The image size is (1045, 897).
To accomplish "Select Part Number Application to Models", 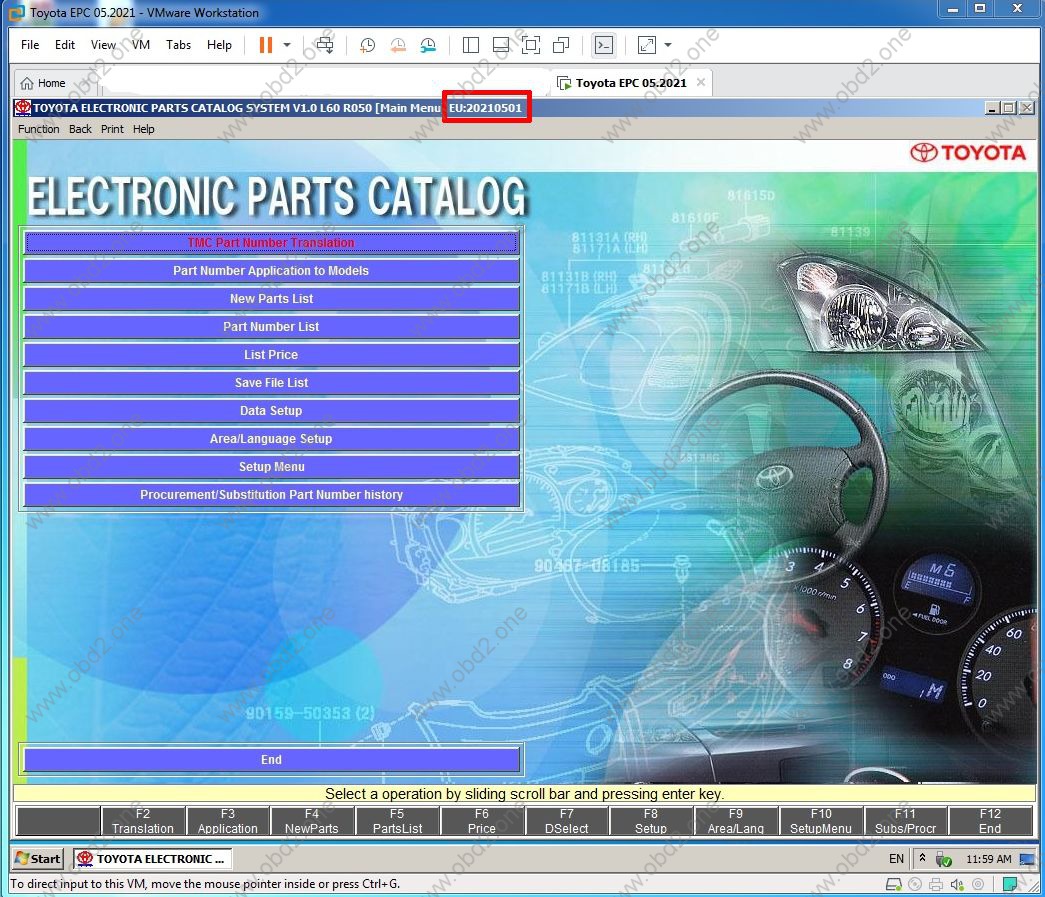I will pos(271,271).
